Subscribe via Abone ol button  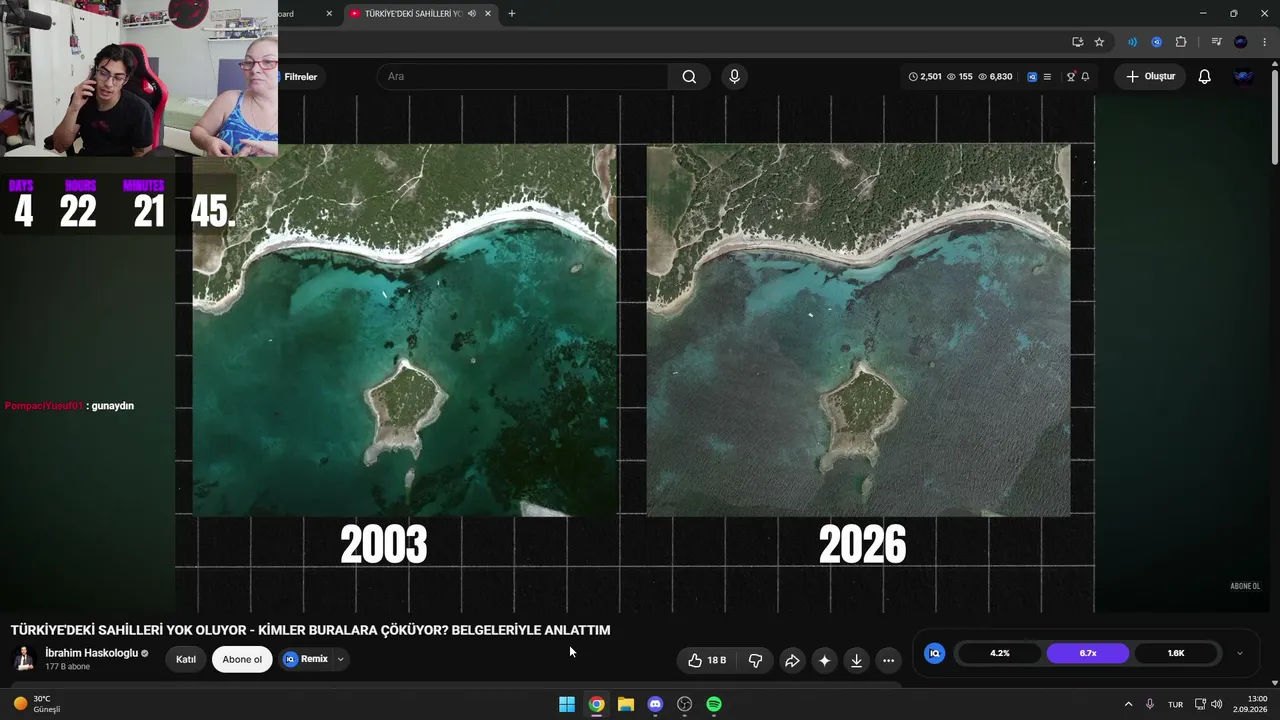[x=242, y=659]
